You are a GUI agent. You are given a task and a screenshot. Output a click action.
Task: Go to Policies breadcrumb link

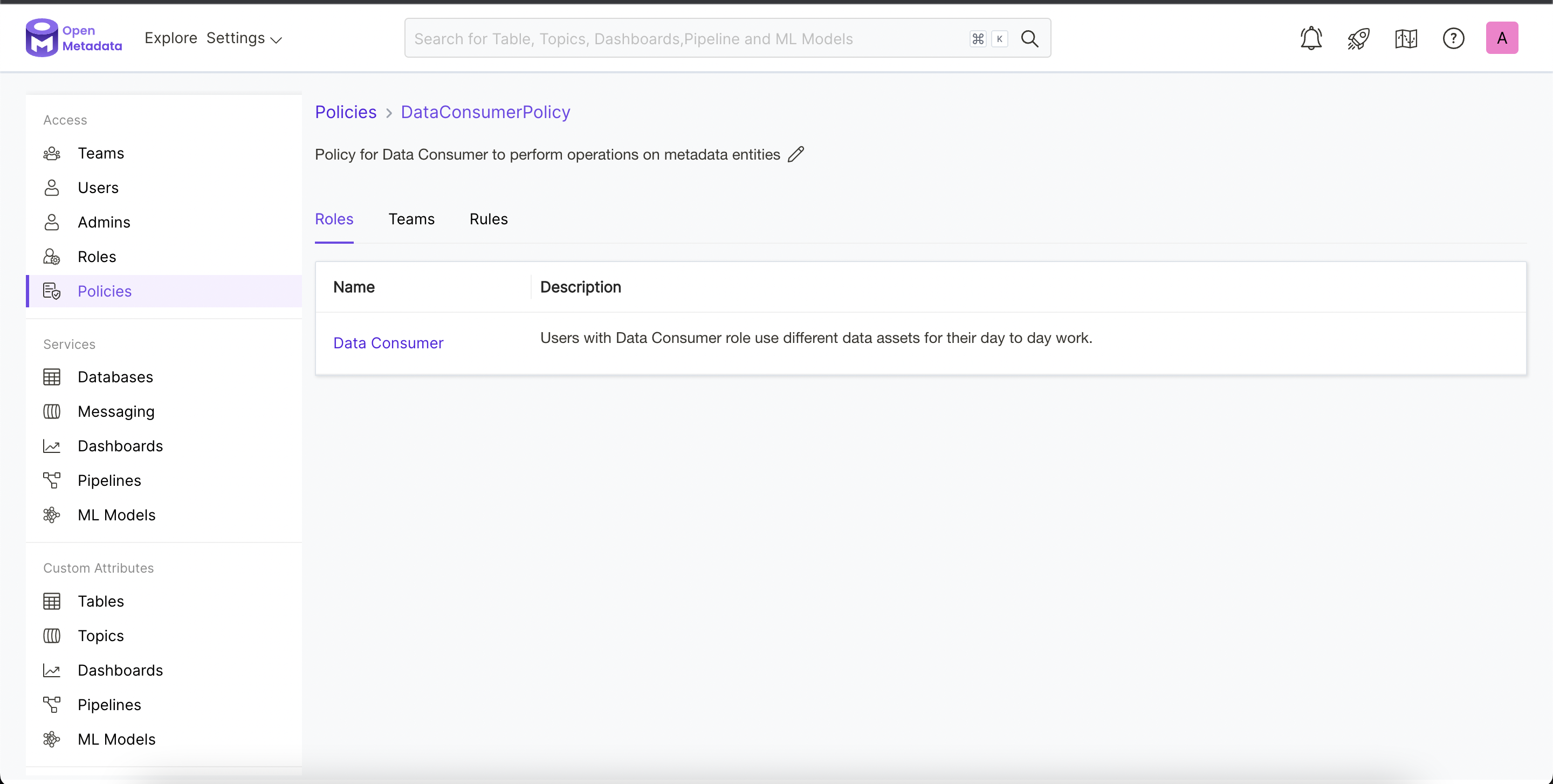[x=346, y=112]
